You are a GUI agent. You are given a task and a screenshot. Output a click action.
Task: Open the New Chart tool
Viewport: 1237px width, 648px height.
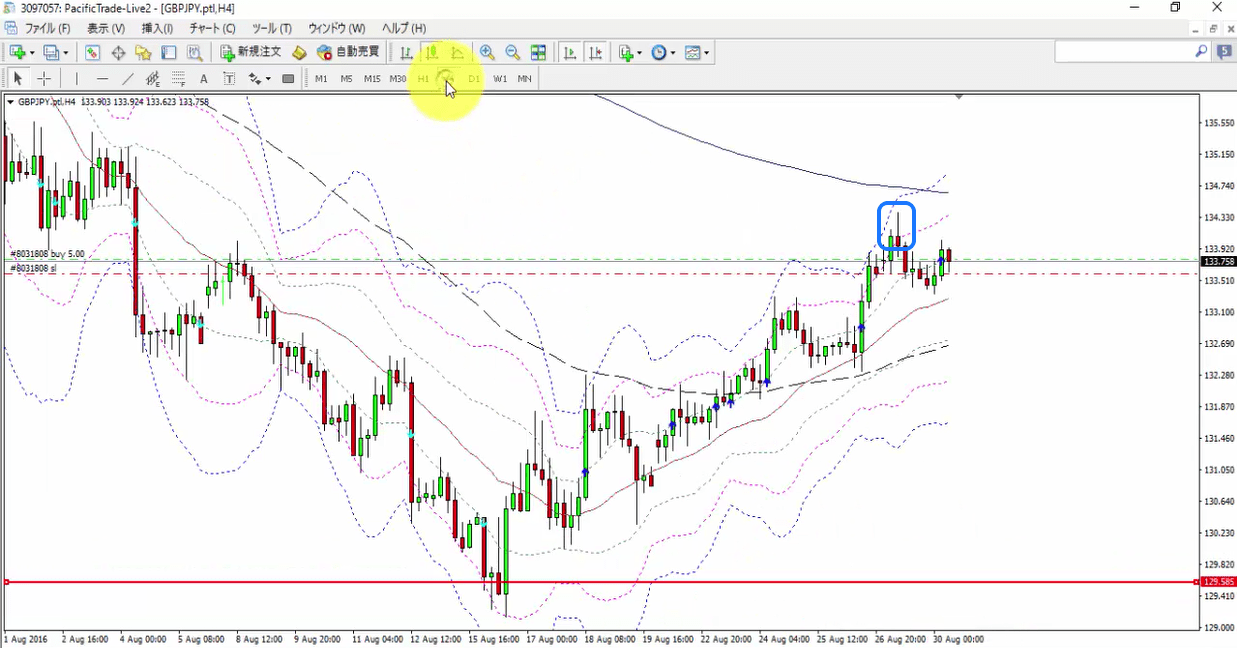coord(18,52)
